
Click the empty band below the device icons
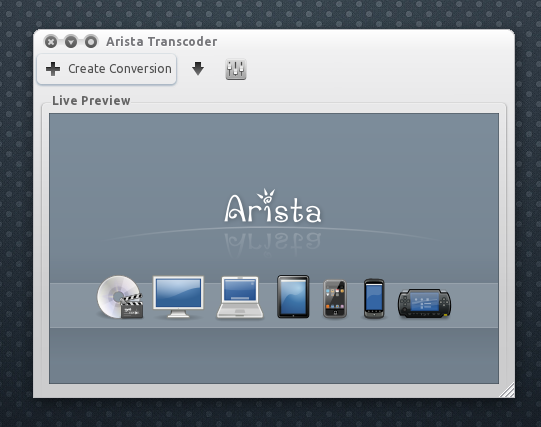tap(274, 355)
